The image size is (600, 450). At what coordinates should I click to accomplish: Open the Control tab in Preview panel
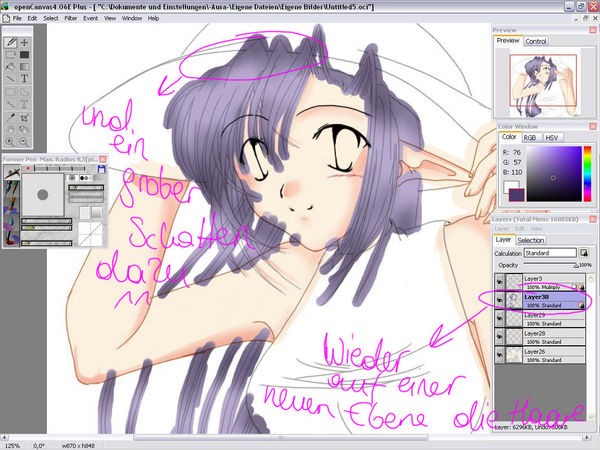(536, 41)
